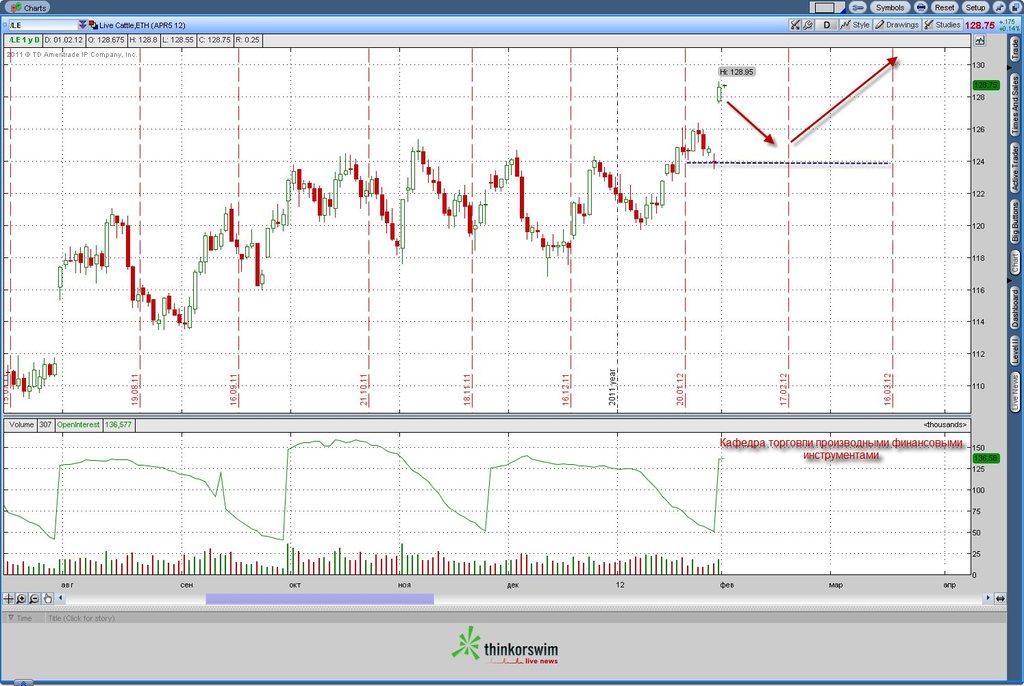Image resolution: width=1024 pixels, height=686 pixels.
Task: Open the Charts tab
Action: (29, 8)
